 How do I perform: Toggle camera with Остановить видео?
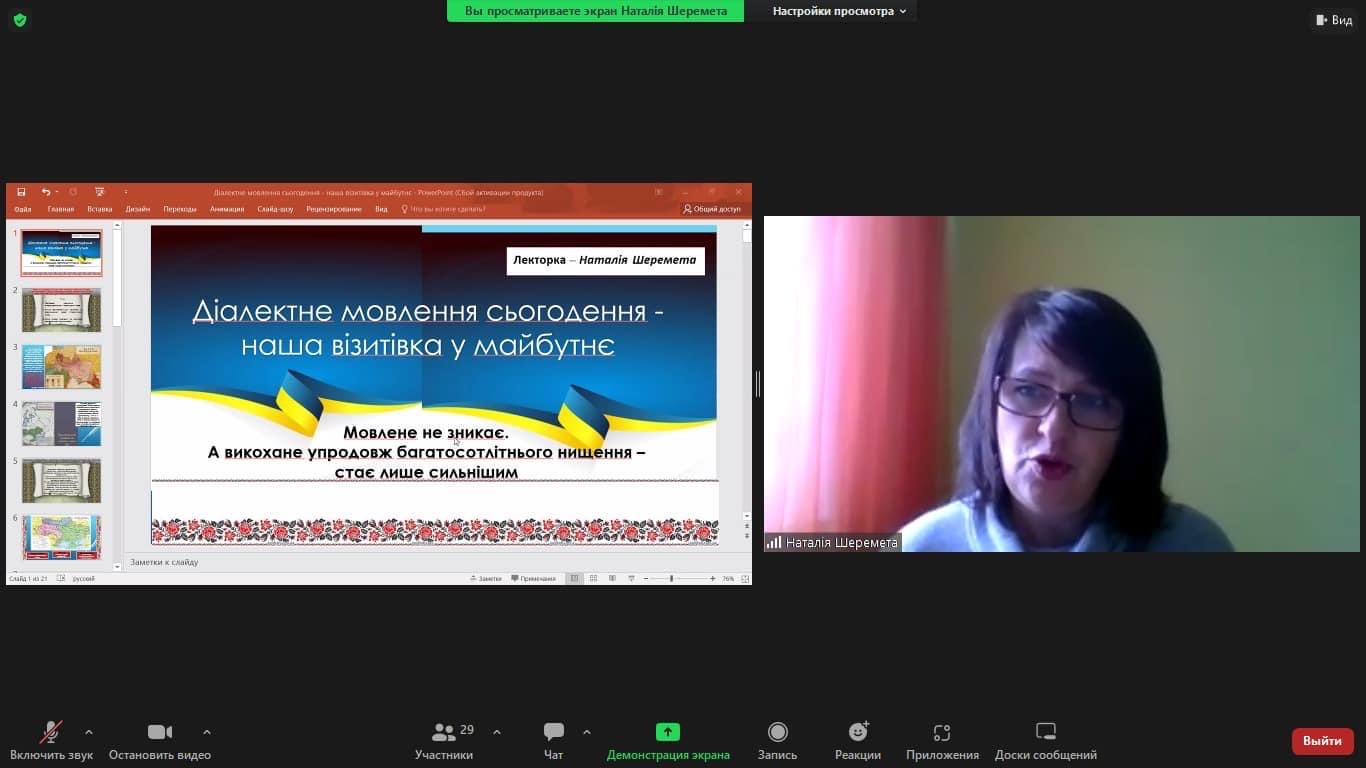(x=160, y=732)
